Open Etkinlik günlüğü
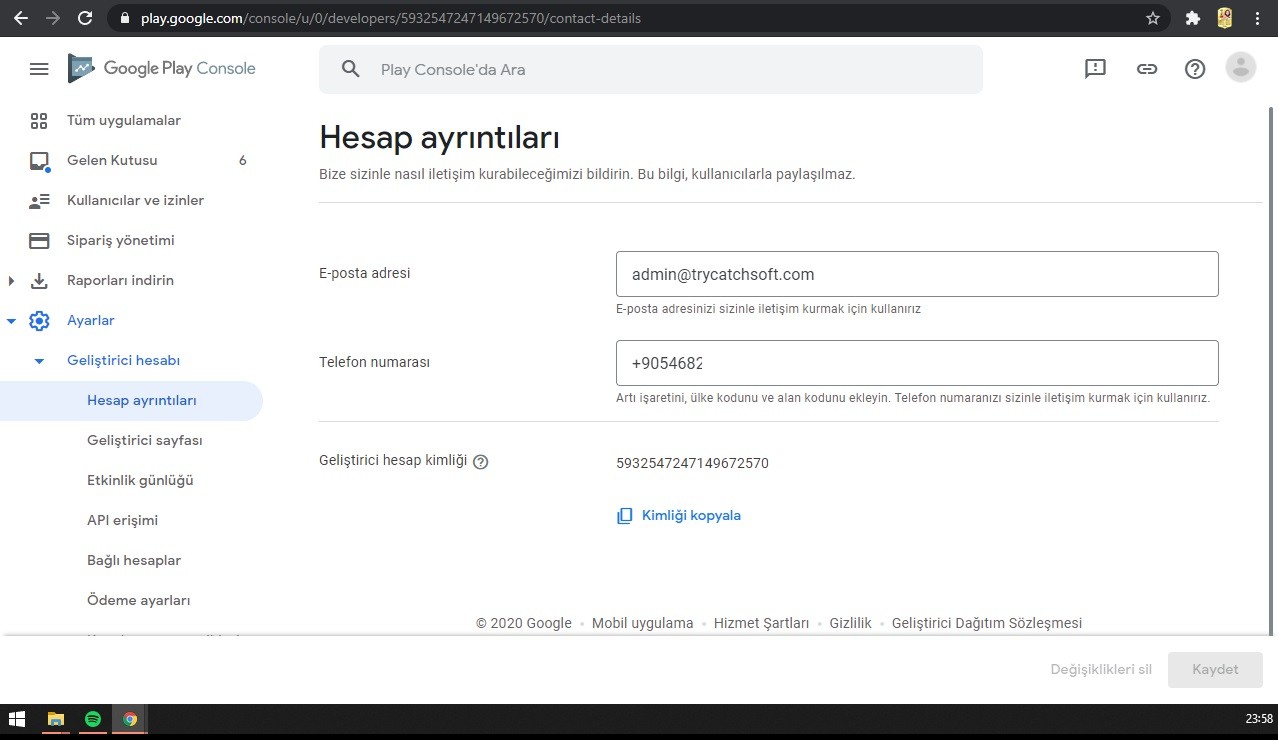The width and height of the screenshot is (1278, 740). tap(140, 481)
